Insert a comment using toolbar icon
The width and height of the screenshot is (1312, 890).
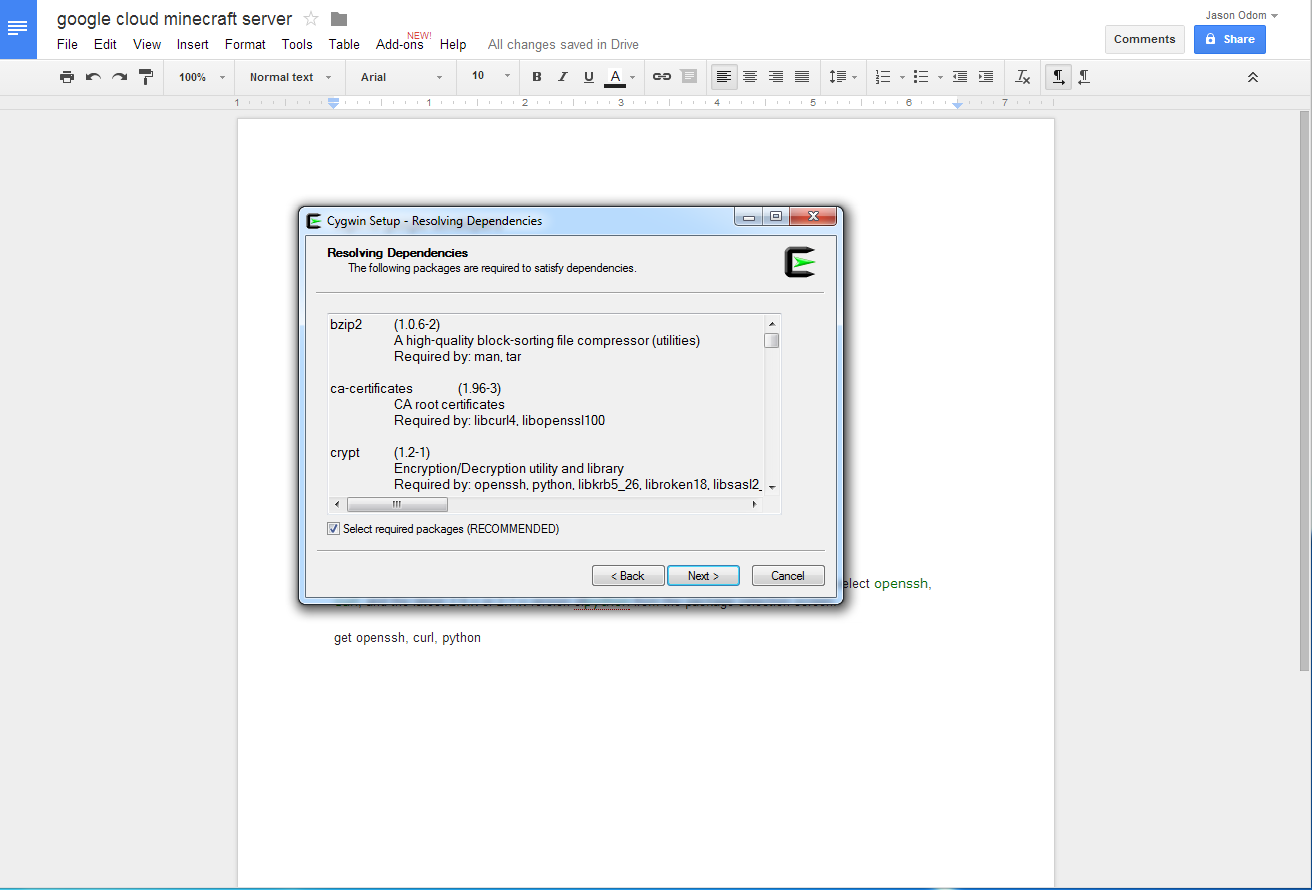(x=689, y=77)
